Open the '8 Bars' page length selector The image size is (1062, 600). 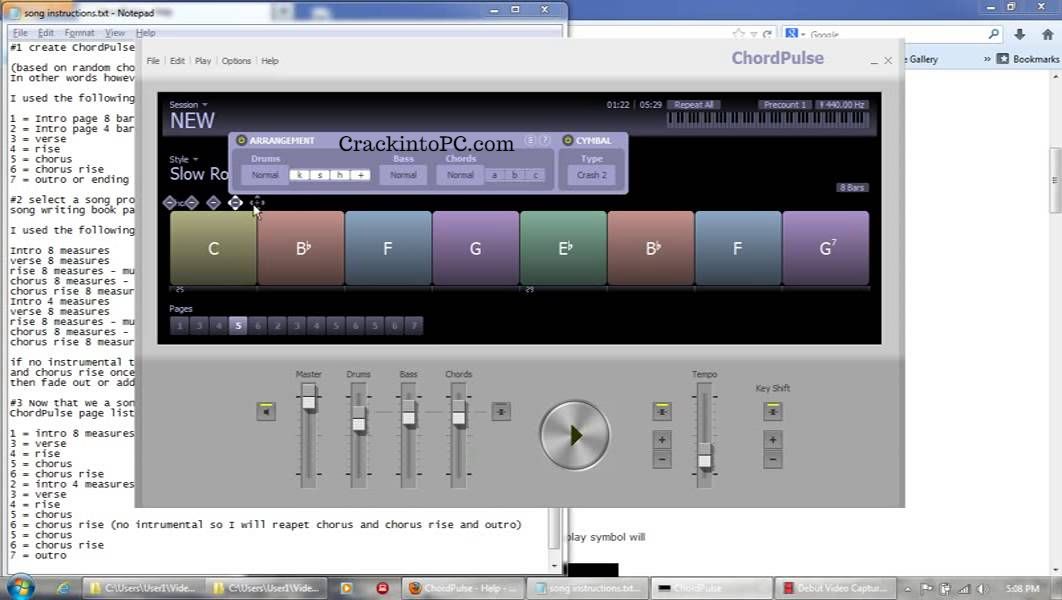click(x=852, y=188)
